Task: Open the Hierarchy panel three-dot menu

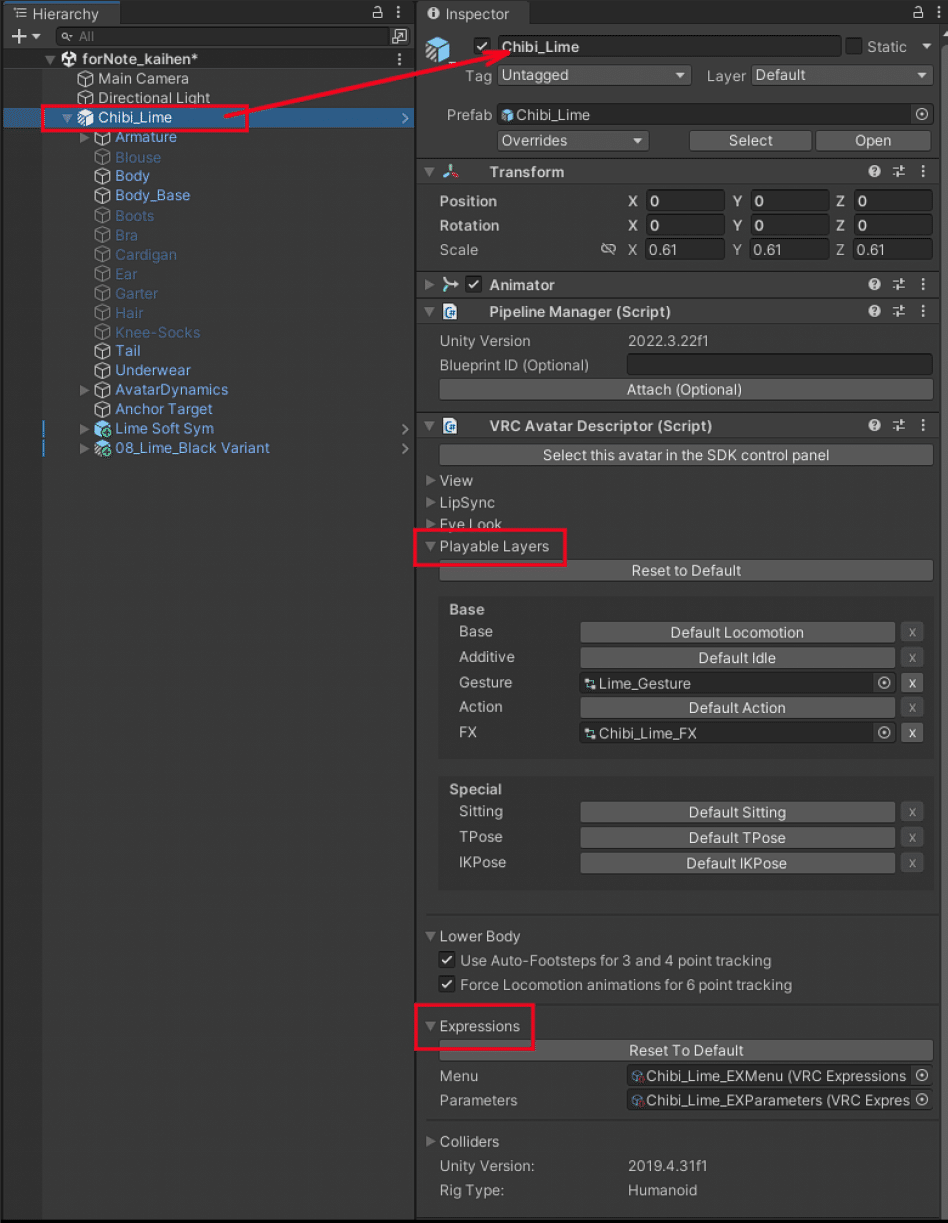Action: coord(399,13)
